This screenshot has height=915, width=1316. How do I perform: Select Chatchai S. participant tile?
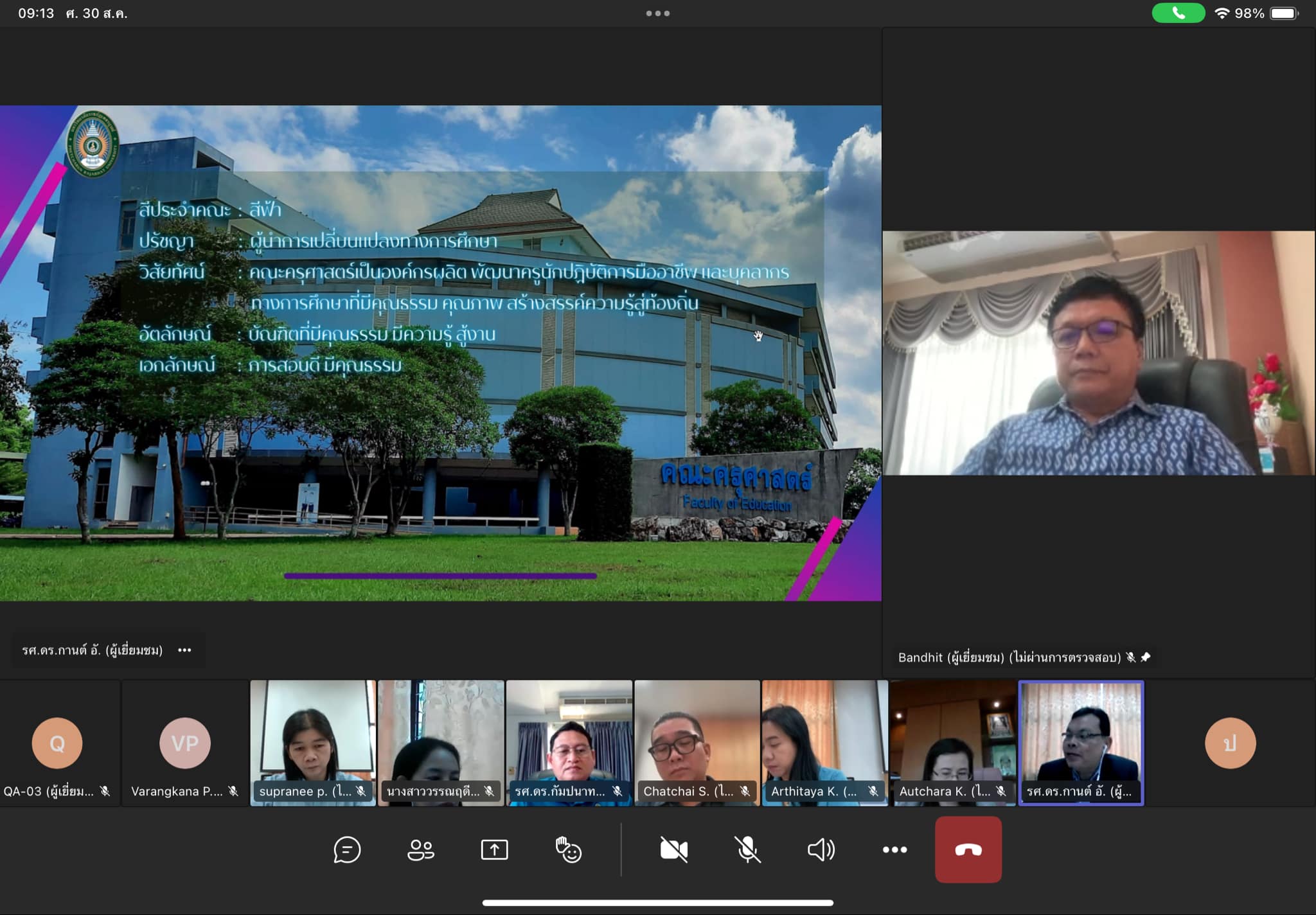point(697,739)
